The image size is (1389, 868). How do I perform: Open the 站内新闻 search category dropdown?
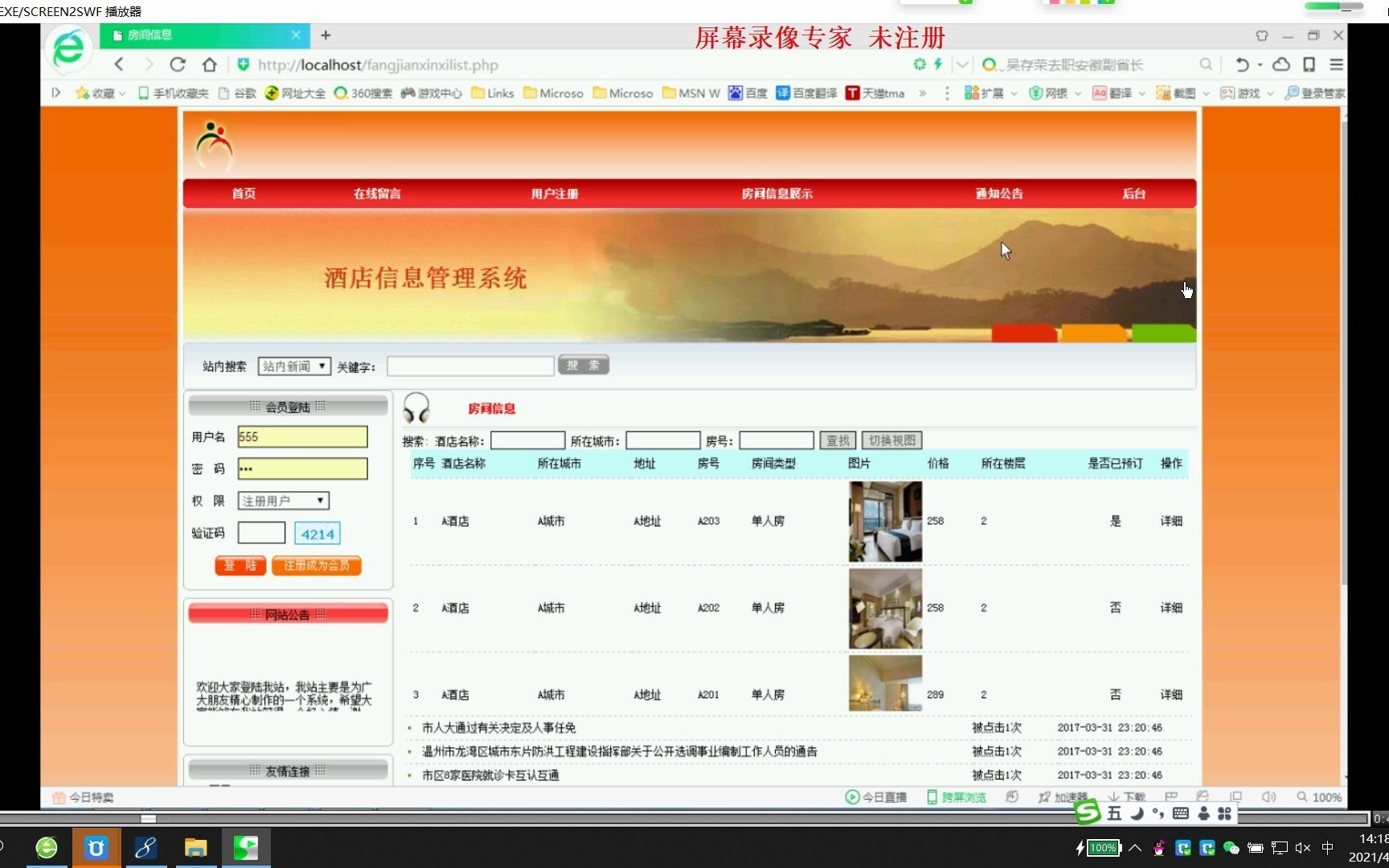(293, 366)
